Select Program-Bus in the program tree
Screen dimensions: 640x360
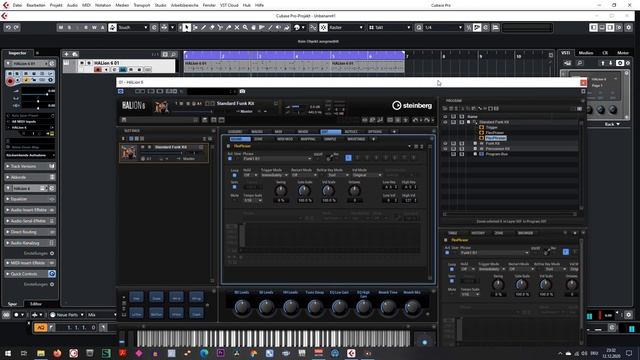pos(496,154)
